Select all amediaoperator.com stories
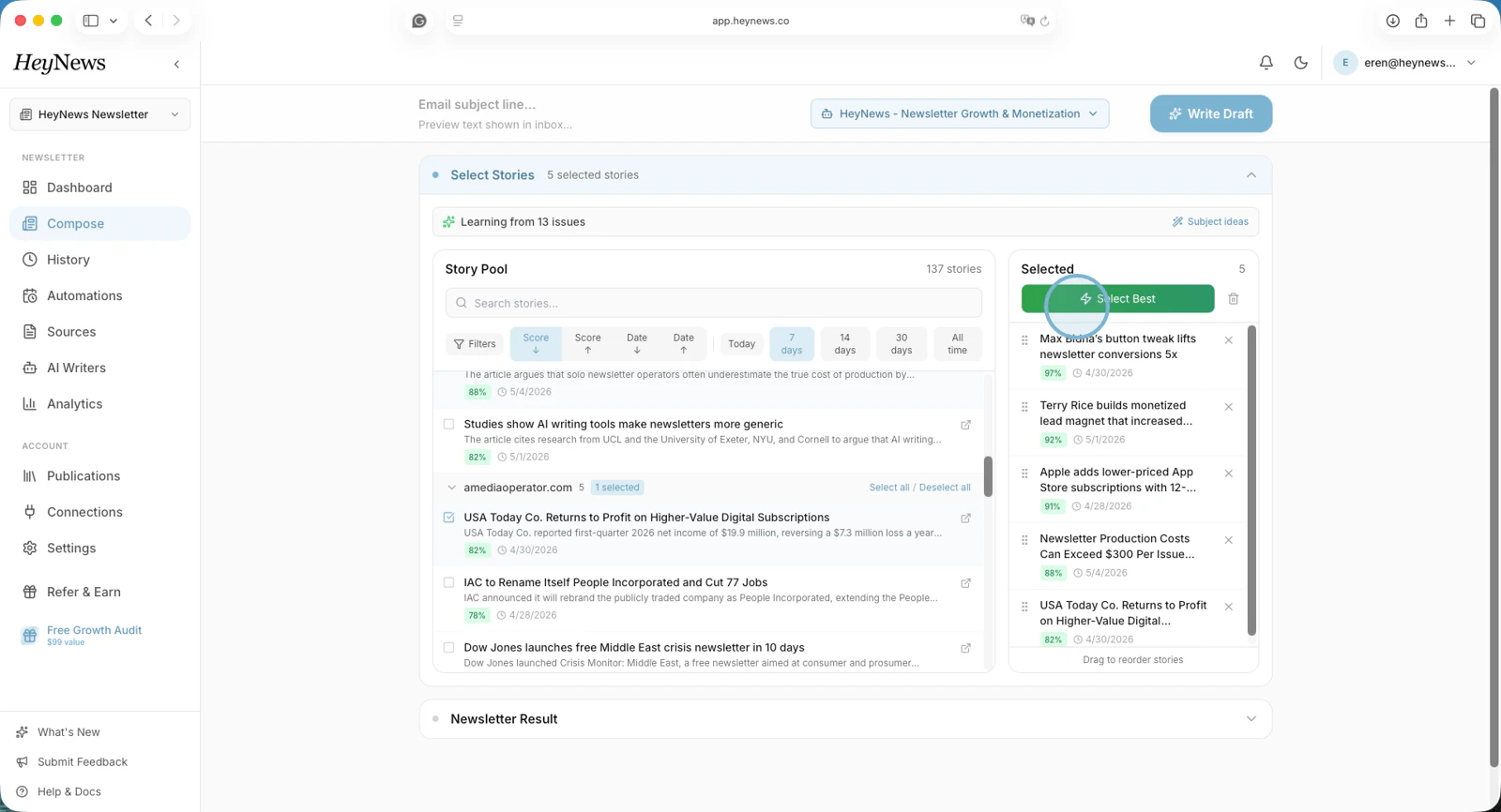 coord(888,488)
